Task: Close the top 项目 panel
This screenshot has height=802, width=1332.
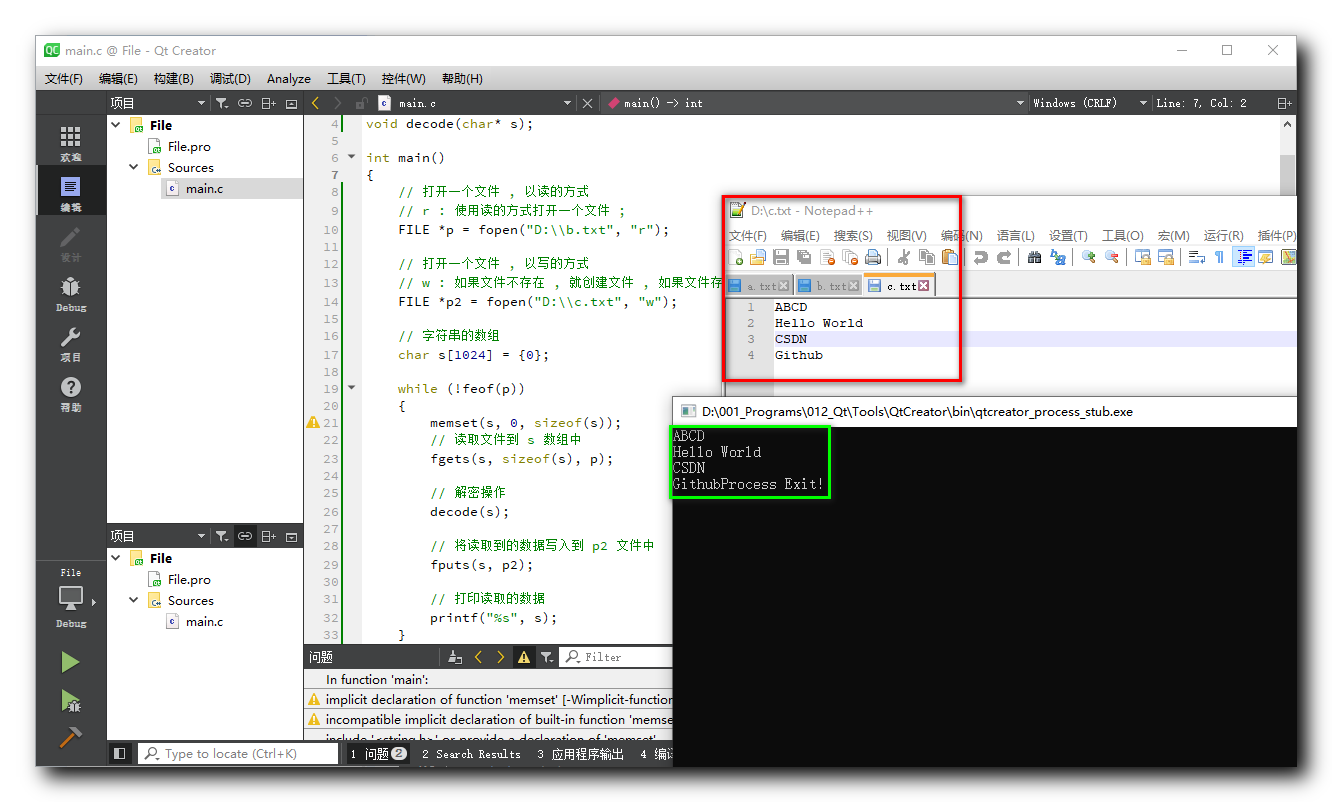Action: 291,103
